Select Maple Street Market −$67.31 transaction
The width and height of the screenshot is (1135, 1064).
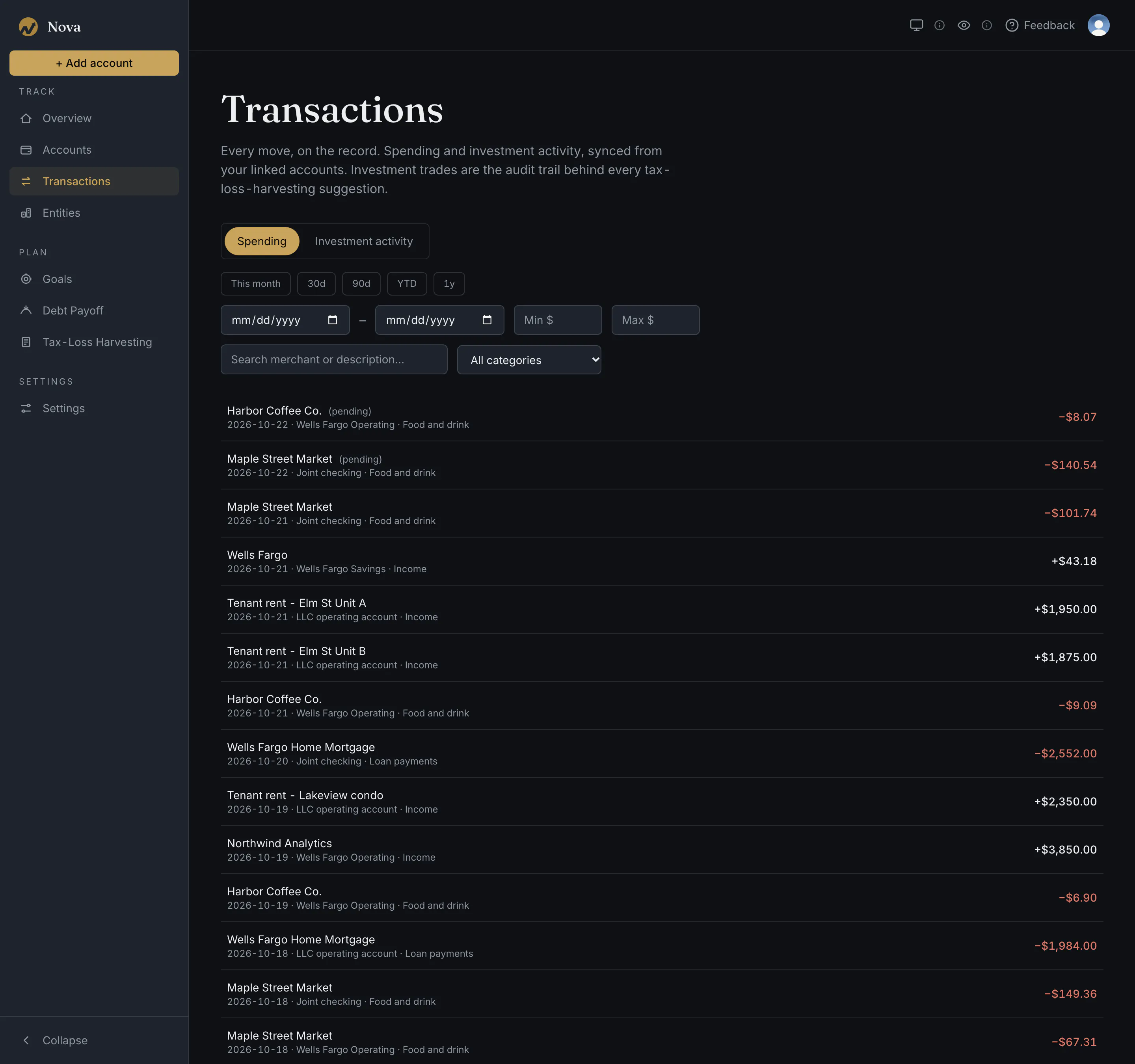662,1042
